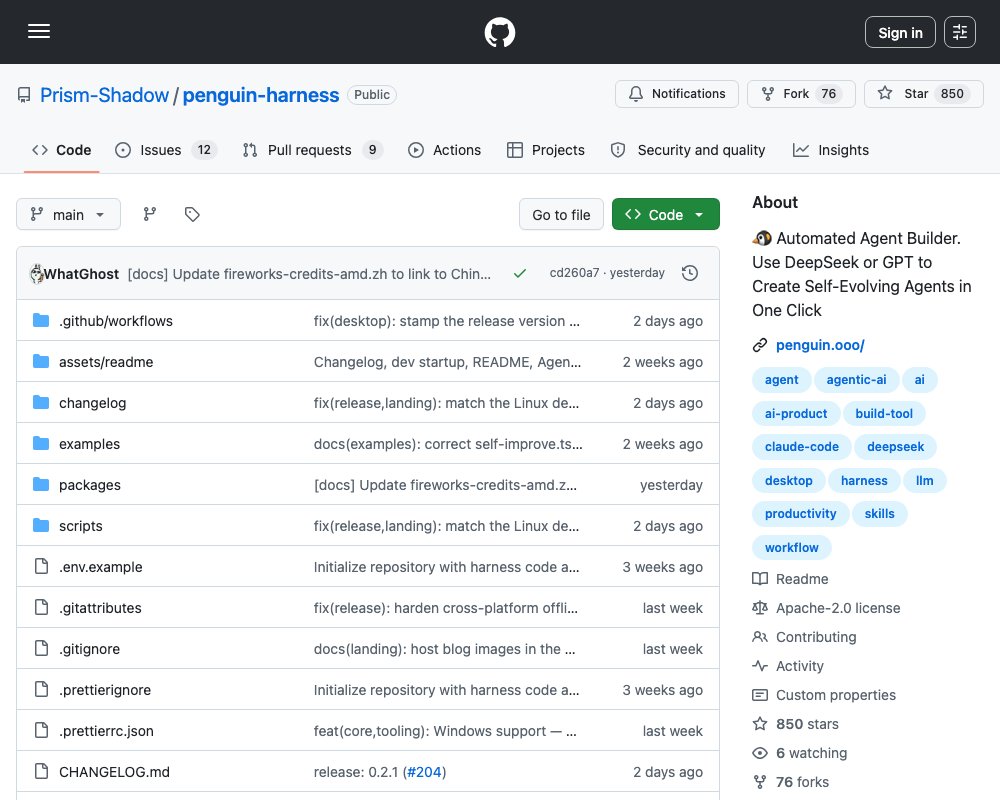Image resolution: width=1000 pixels, height=800 pixels.
Task: Open the Projects tab
Action: [x=546, y=150]
